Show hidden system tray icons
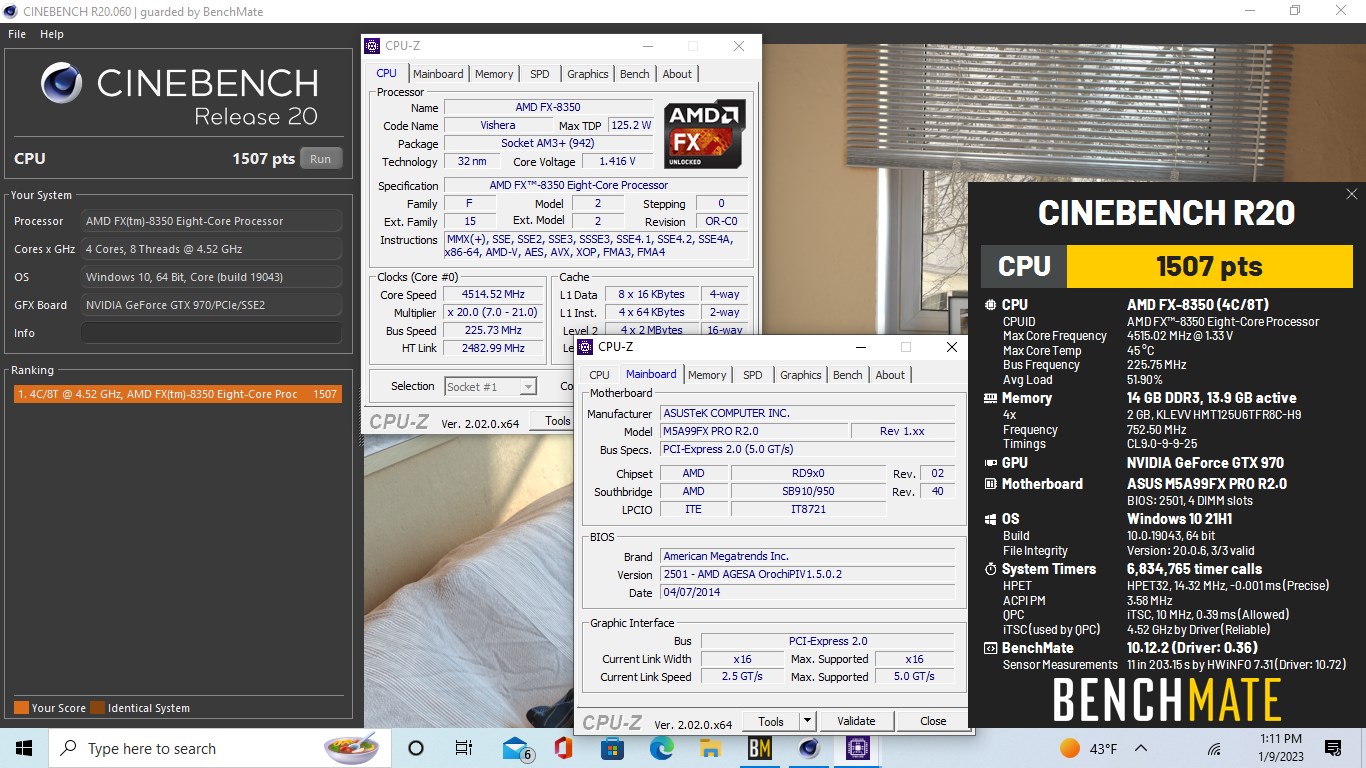 click(x=1141, y=748)
